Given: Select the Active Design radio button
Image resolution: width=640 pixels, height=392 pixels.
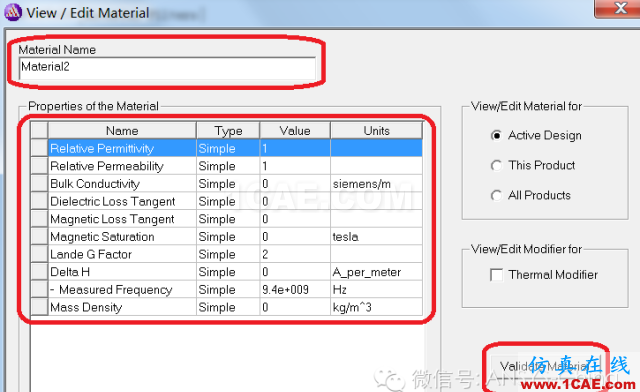Looking at the screenshot, I should [x=496, y=135].
